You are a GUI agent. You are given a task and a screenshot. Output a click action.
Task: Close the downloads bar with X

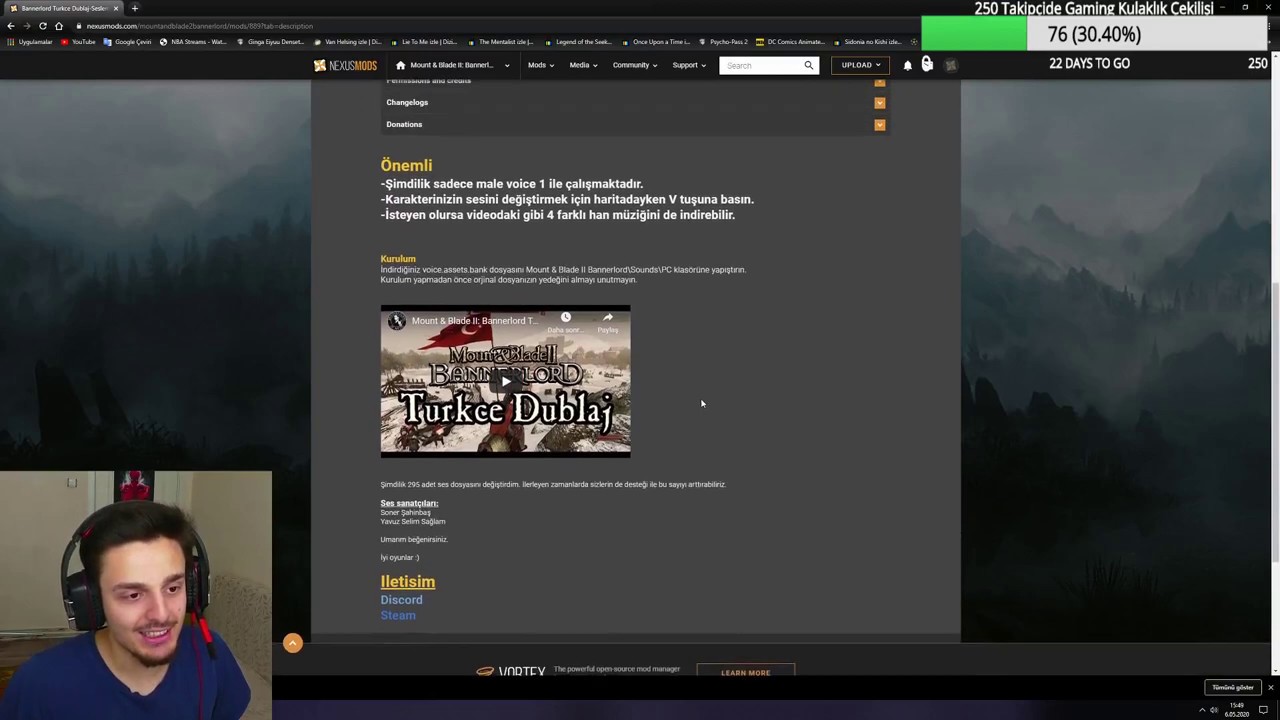pos(1271,688)
